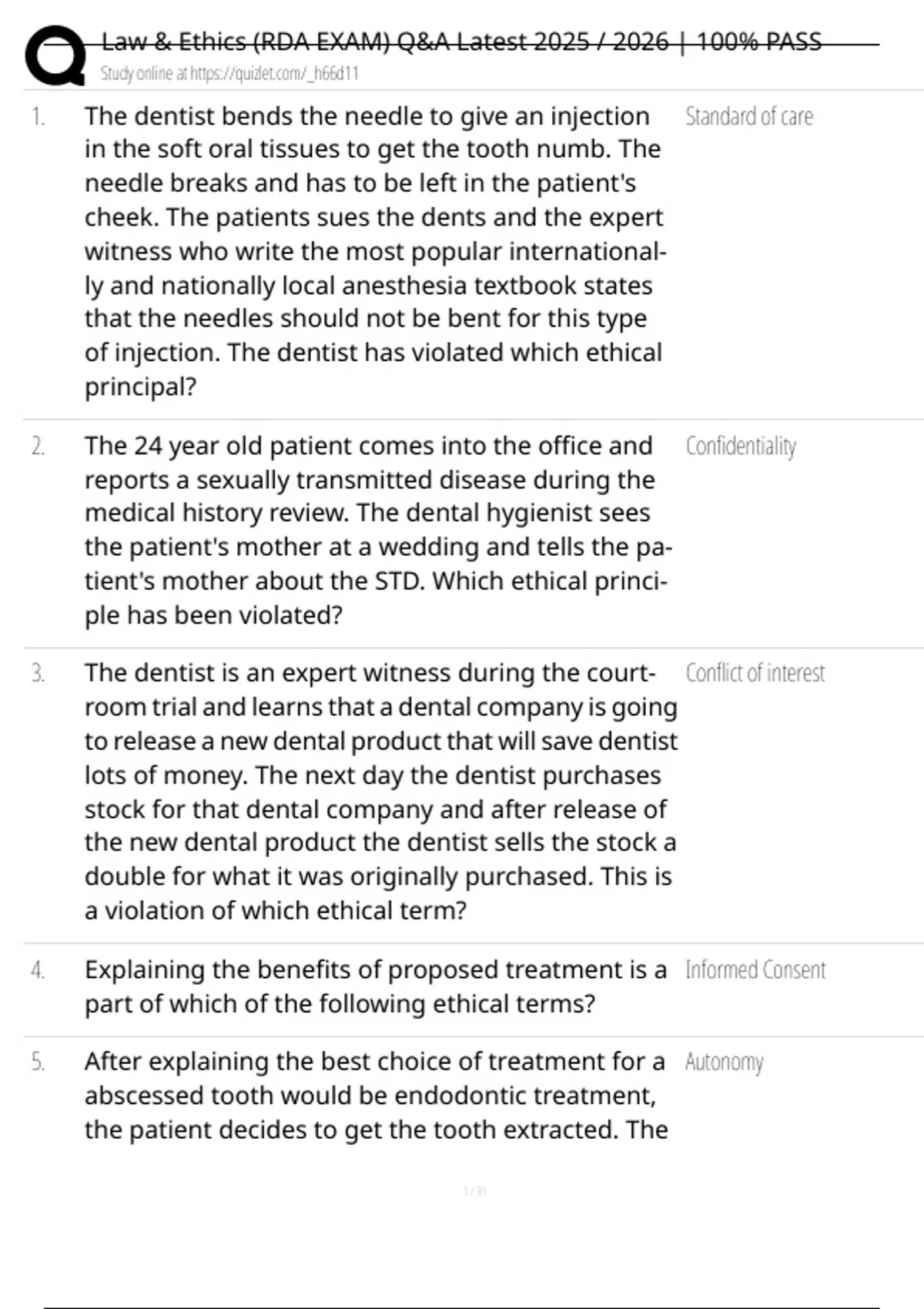Click the abscessed tooth question text
924x1309 pixels.
[x=375, y=1096]
